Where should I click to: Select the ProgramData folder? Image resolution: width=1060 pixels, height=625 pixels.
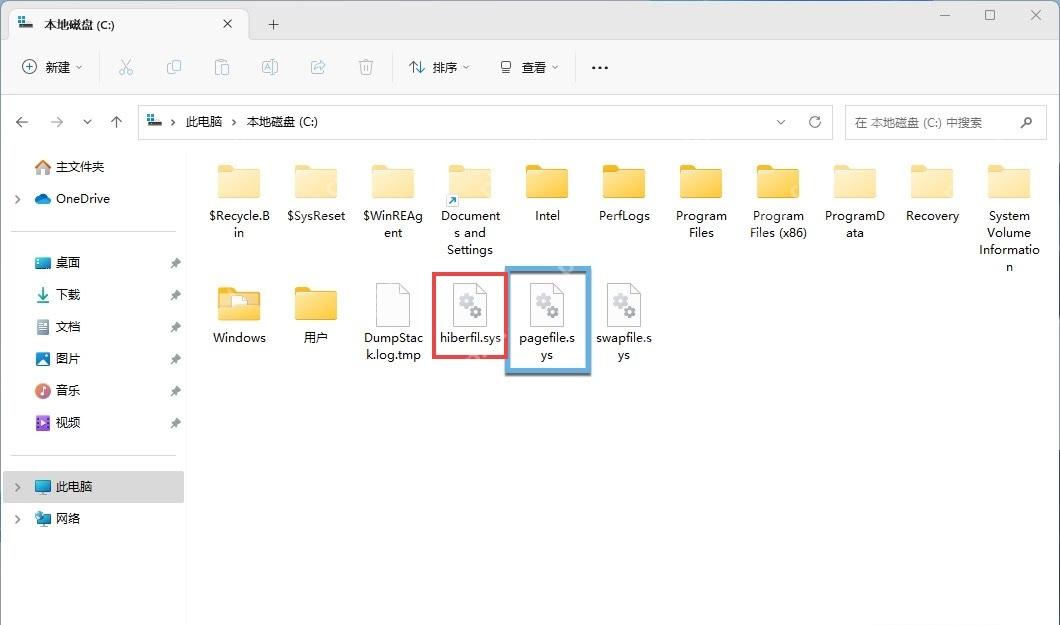tap(854, 201)
